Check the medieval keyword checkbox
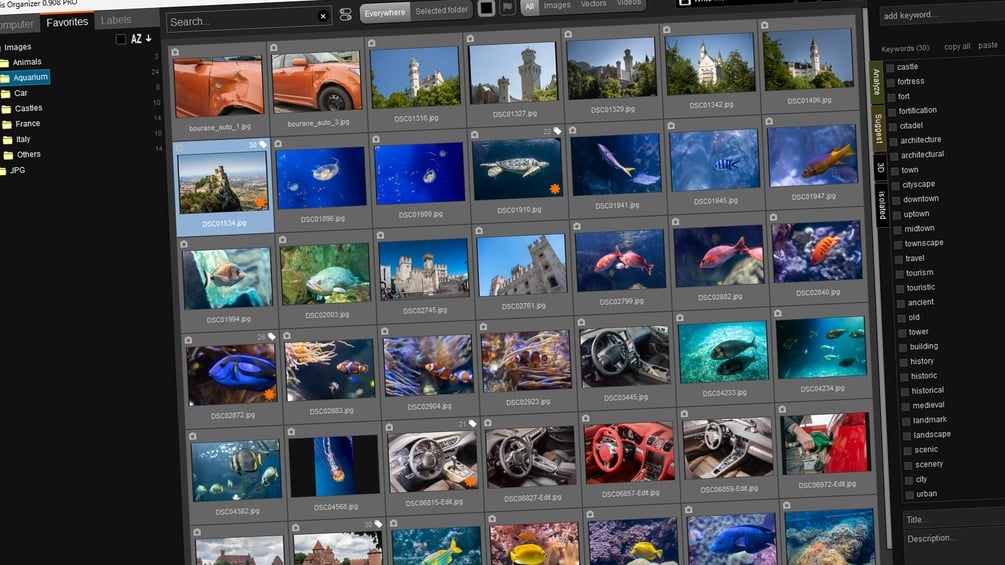The image size is (1005, 565). [x=906, y=406]
